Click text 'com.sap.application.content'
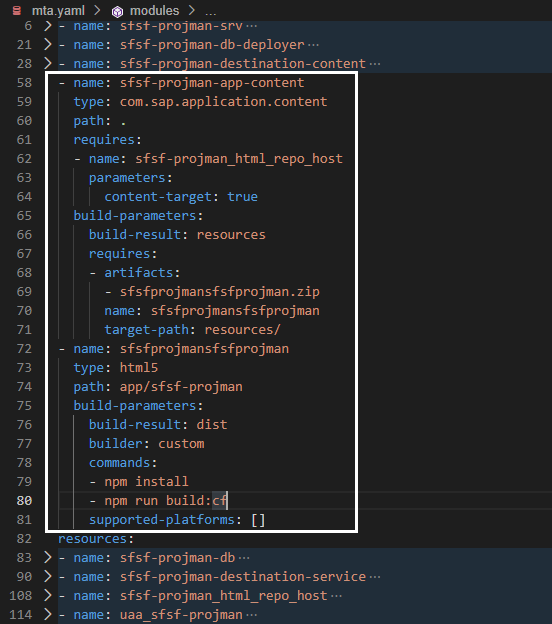The width and height of the screenshot is (552, 624). tap(224, 102)
